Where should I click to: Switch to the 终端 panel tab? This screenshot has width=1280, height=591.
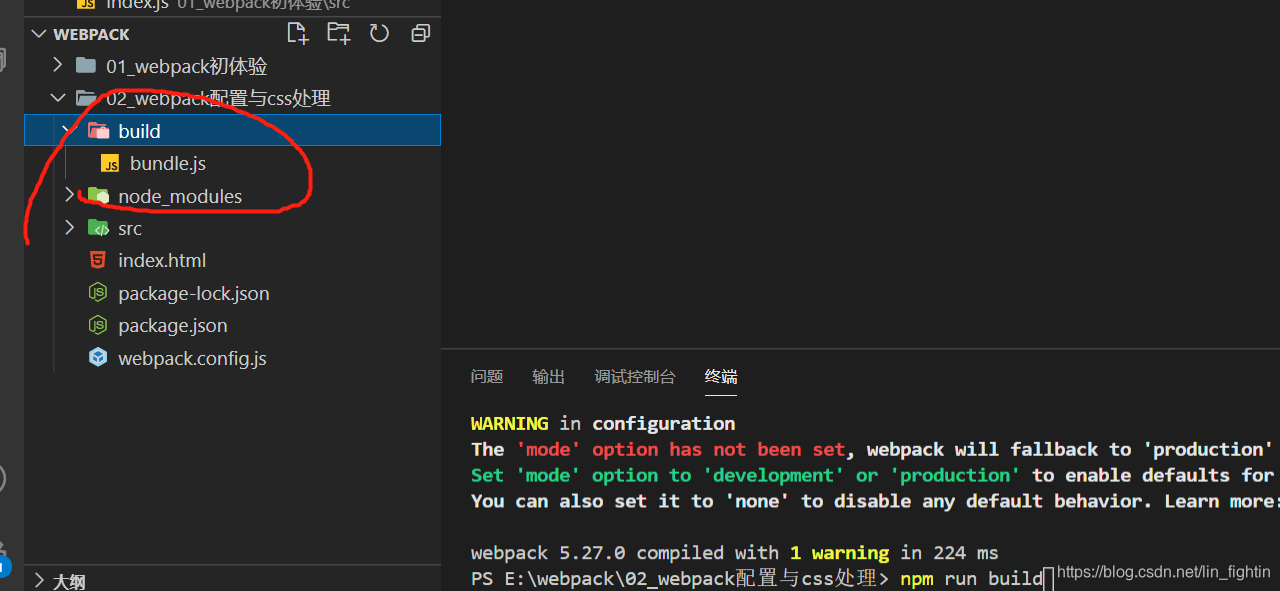pos(721,377)
